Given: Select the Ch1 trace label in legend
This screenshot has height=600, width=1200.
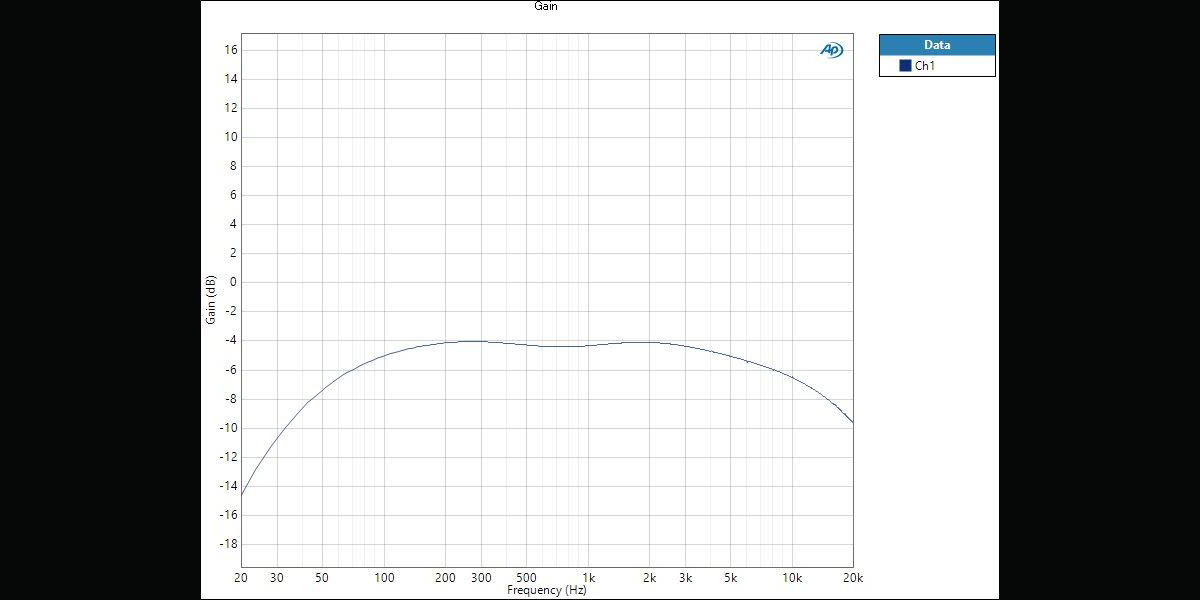Looking at the screenshot, I should [925, 66].
